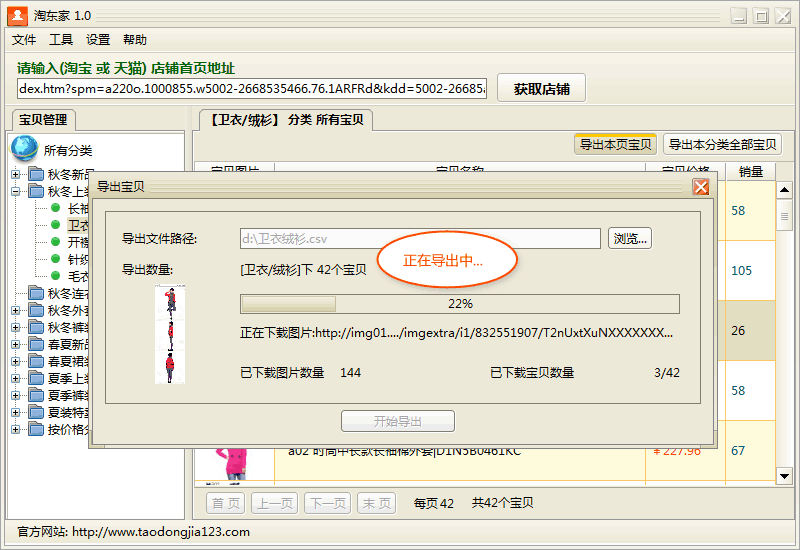800x550 pixels.
Task: Click green dot beside 毛衣 subcategory
Action: coord(56,276)
